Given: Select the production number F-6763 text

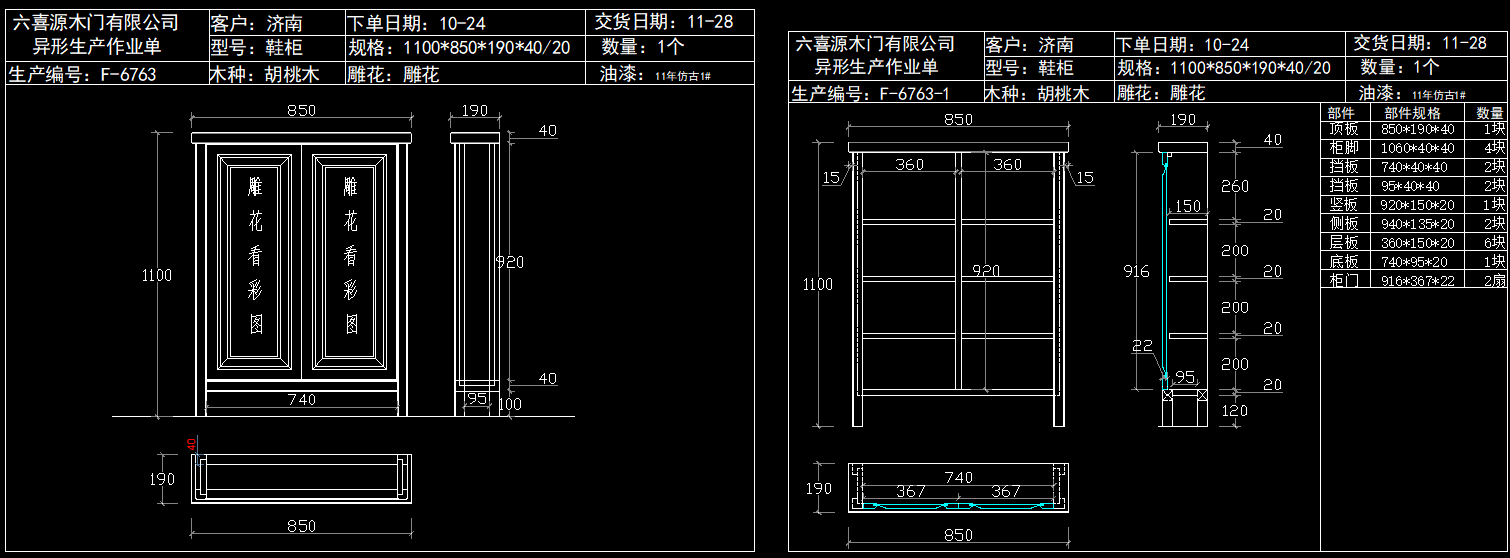Looking at the screenshot, I should (x=82, y=74).
